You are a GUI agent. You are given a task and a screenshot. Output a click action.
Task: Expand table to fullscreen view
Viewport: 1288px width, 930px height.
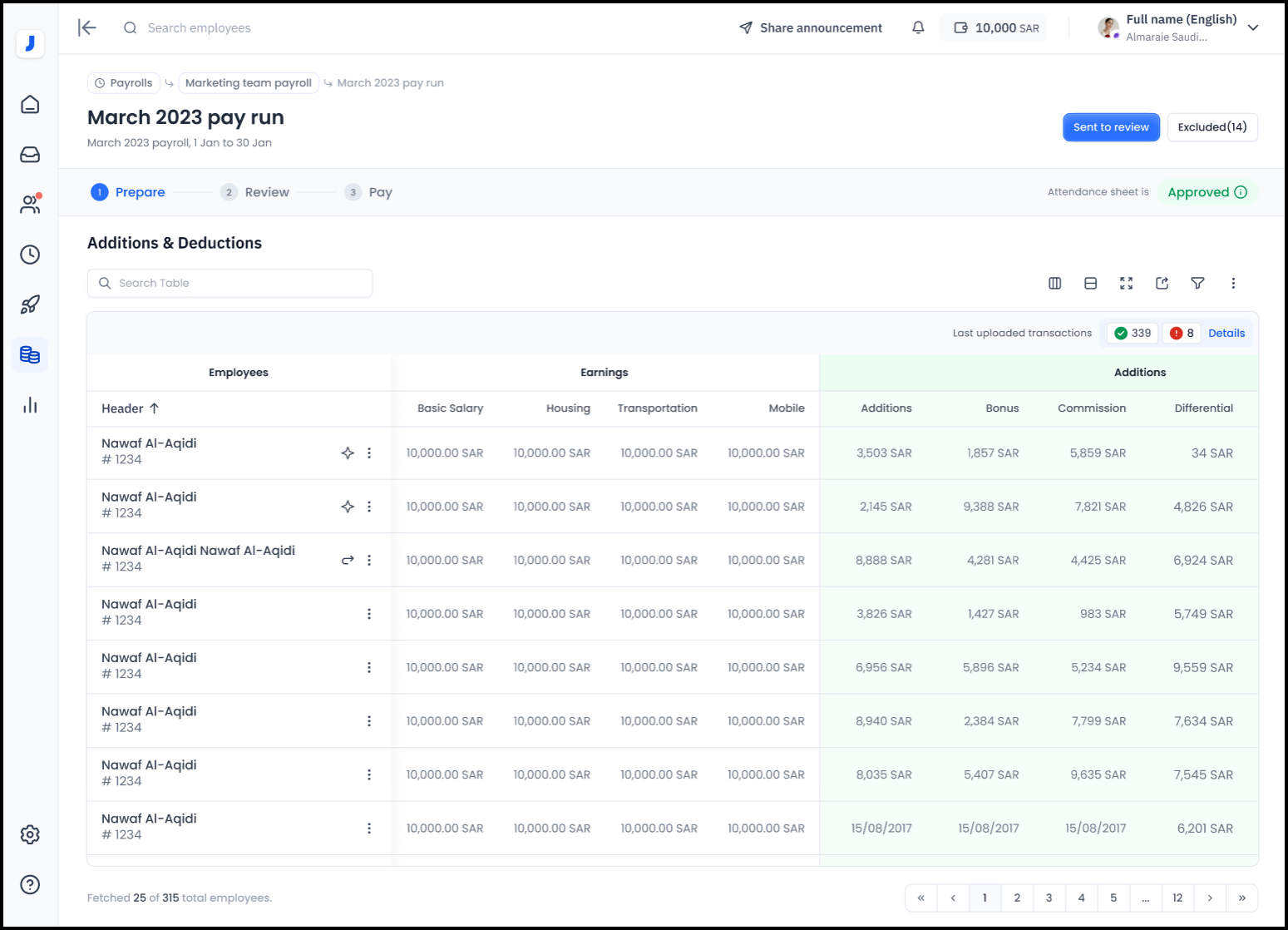pos(1126,284)
